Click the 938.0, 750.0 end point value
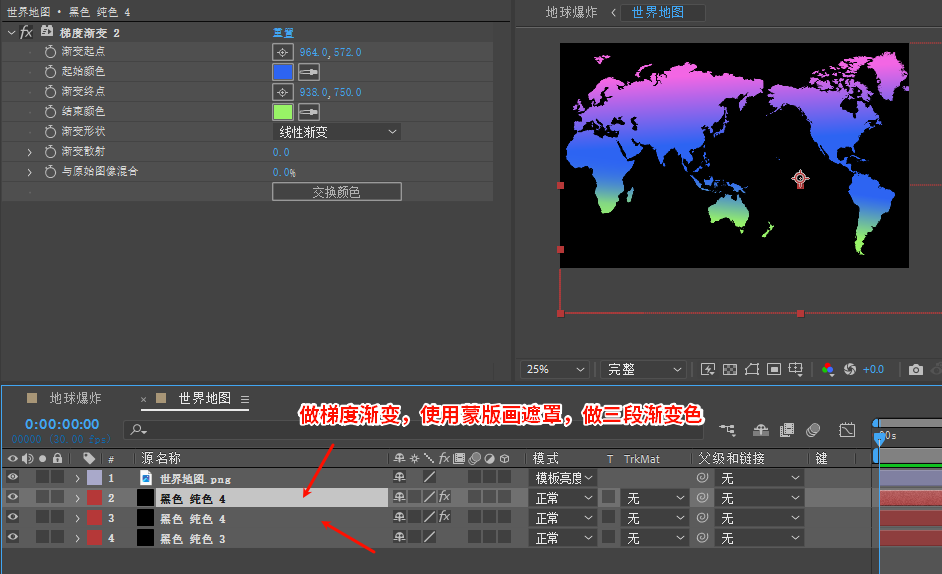 click(x=330, y=92)
